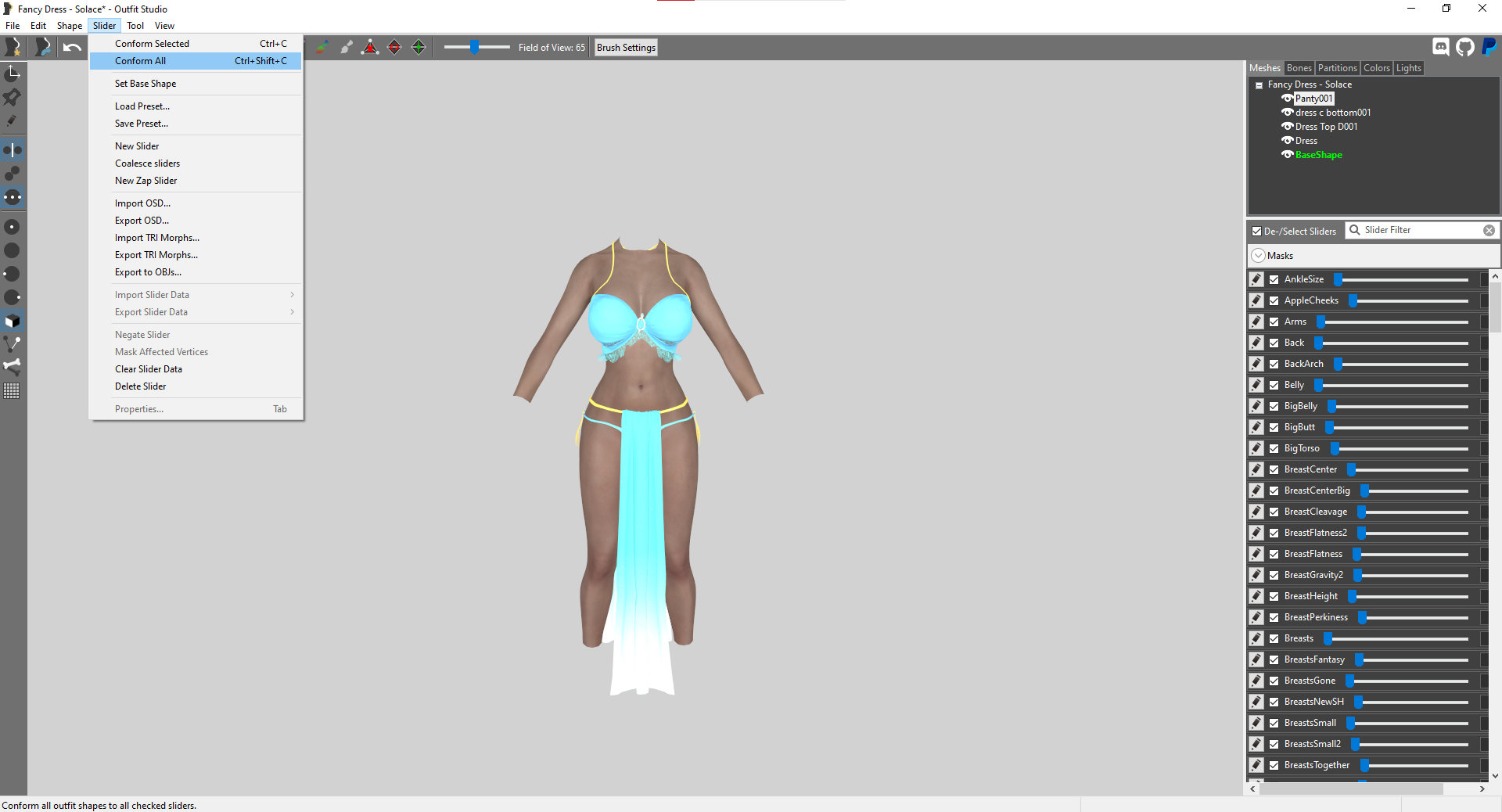This screenshot has width=1502, height=812.
Task: Open Export Slider Data submenu arrow
Action: pyautogui.click(x=292, y=312)
